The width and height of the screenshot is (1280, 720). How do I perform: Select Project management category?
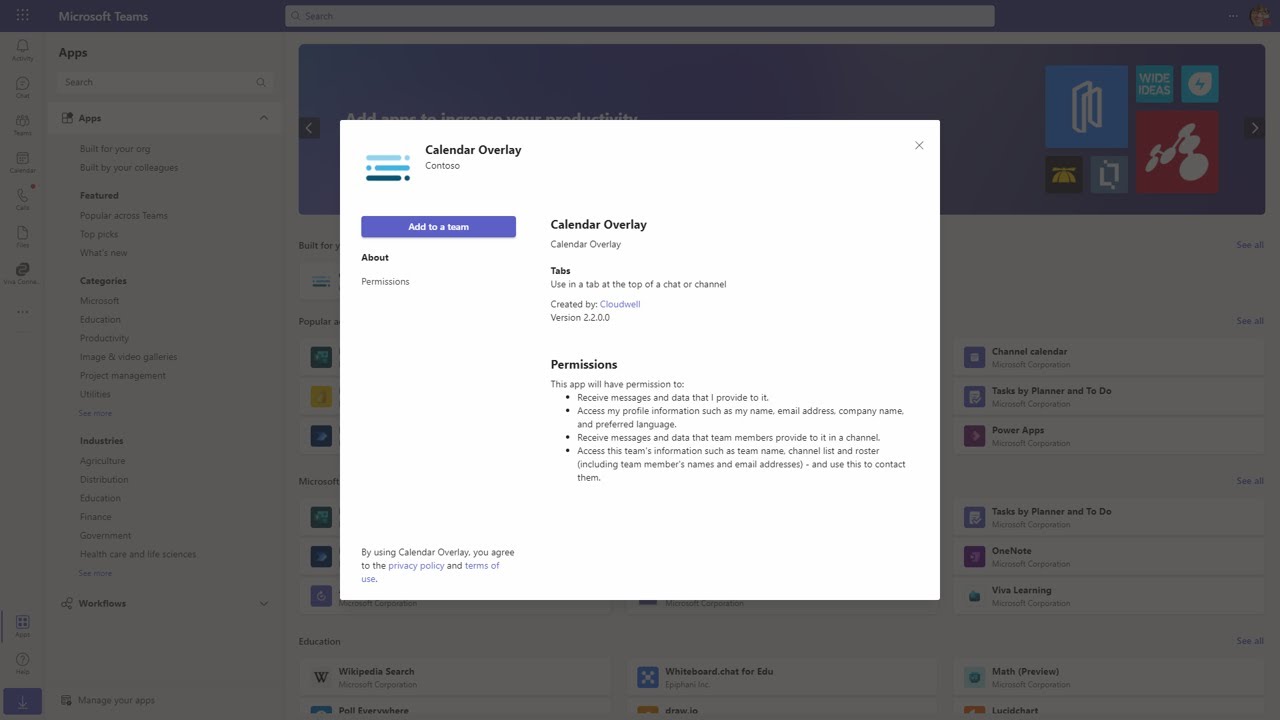123,376
